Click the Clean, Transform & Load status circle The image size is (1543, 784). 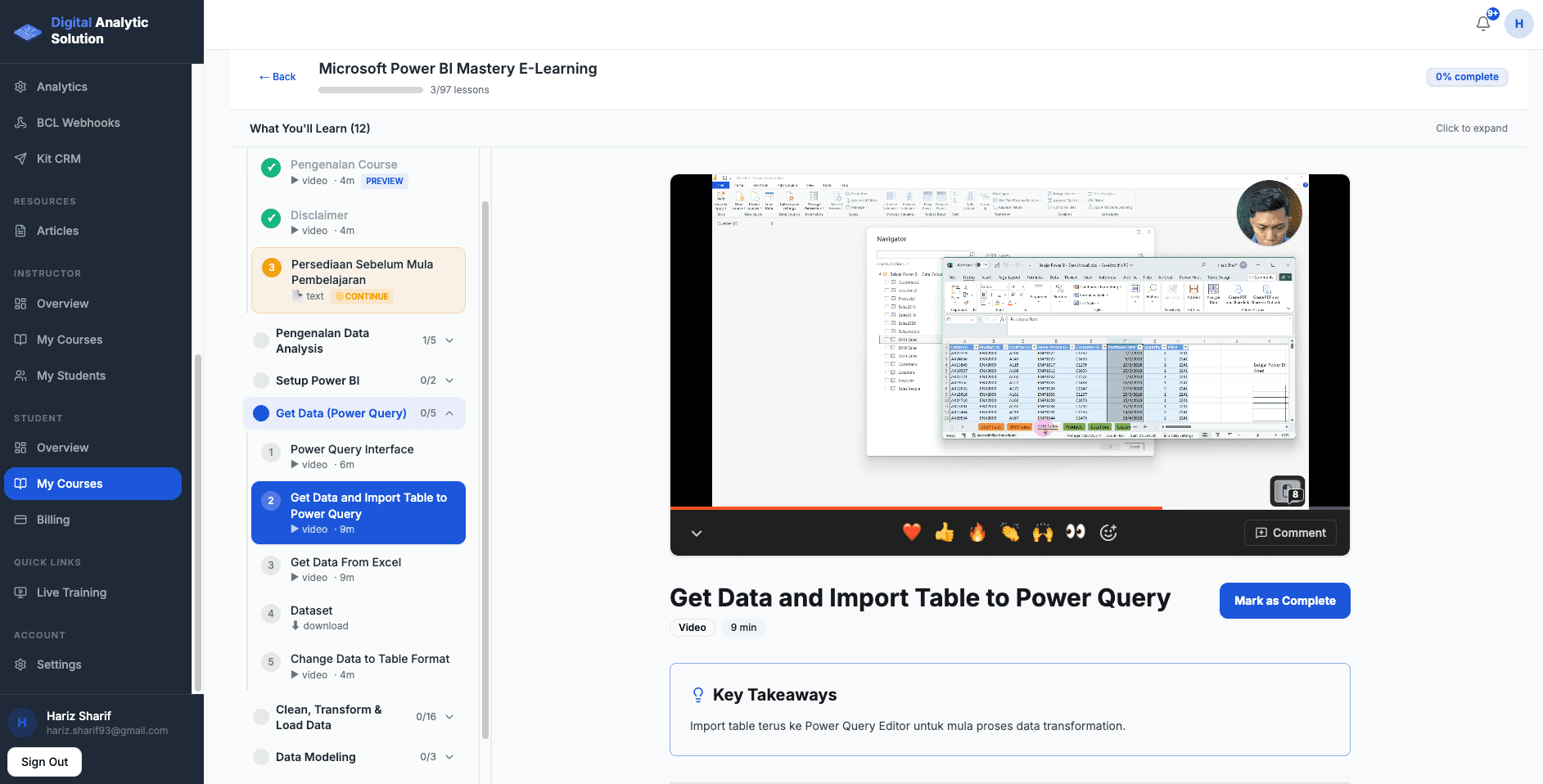point(261,717)
